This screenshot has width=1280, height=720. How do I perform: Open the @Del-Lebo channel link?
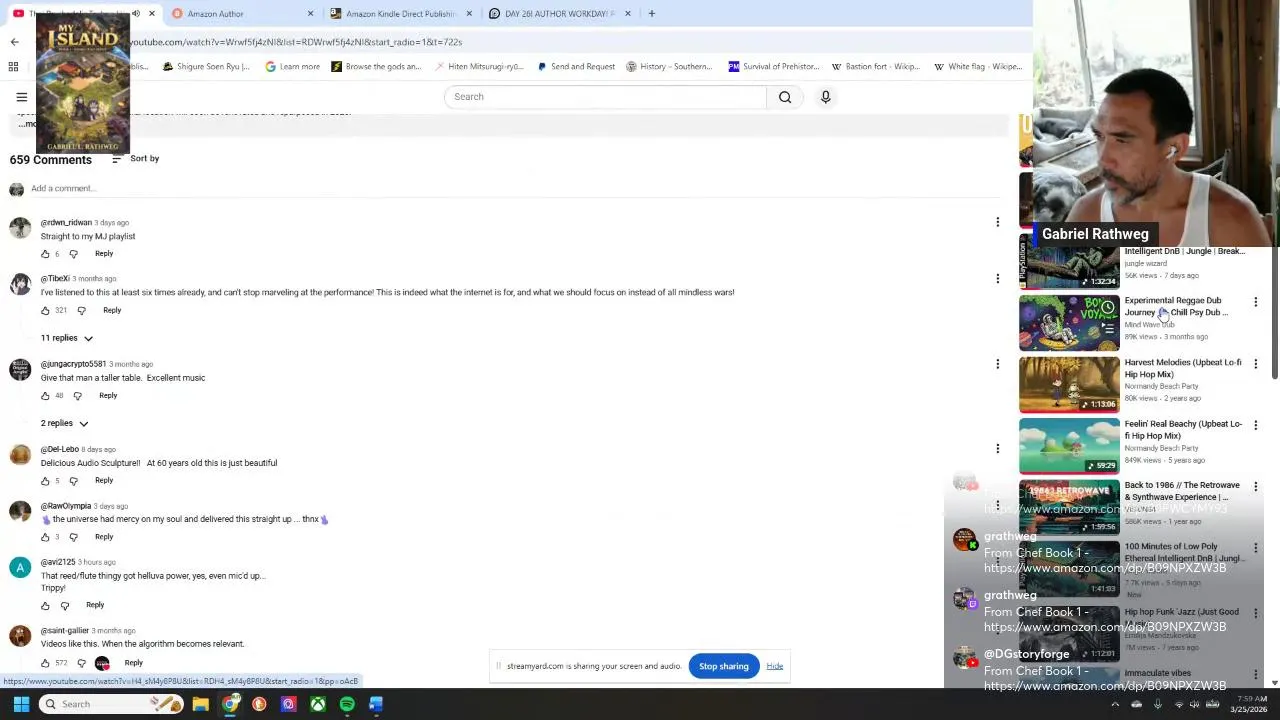[x=60, y=450]
